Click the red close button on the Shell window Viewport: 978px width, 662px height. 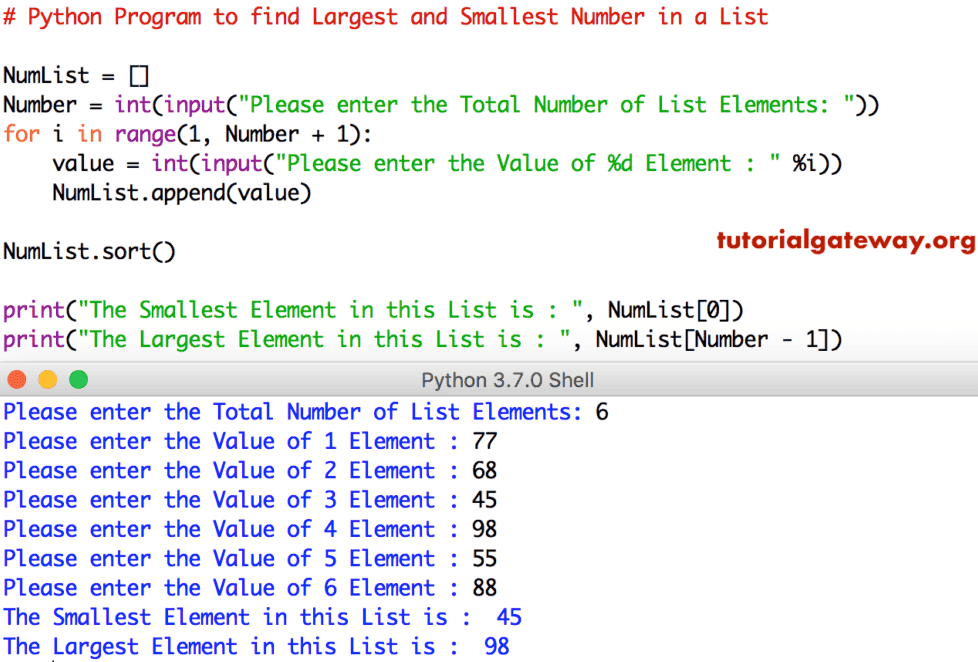(16, 380)
